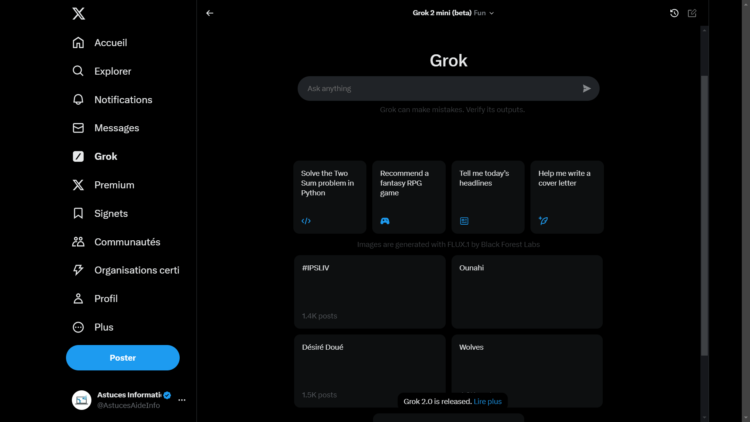
Task: Click the Poster button
Action: [x=123, y=357]
